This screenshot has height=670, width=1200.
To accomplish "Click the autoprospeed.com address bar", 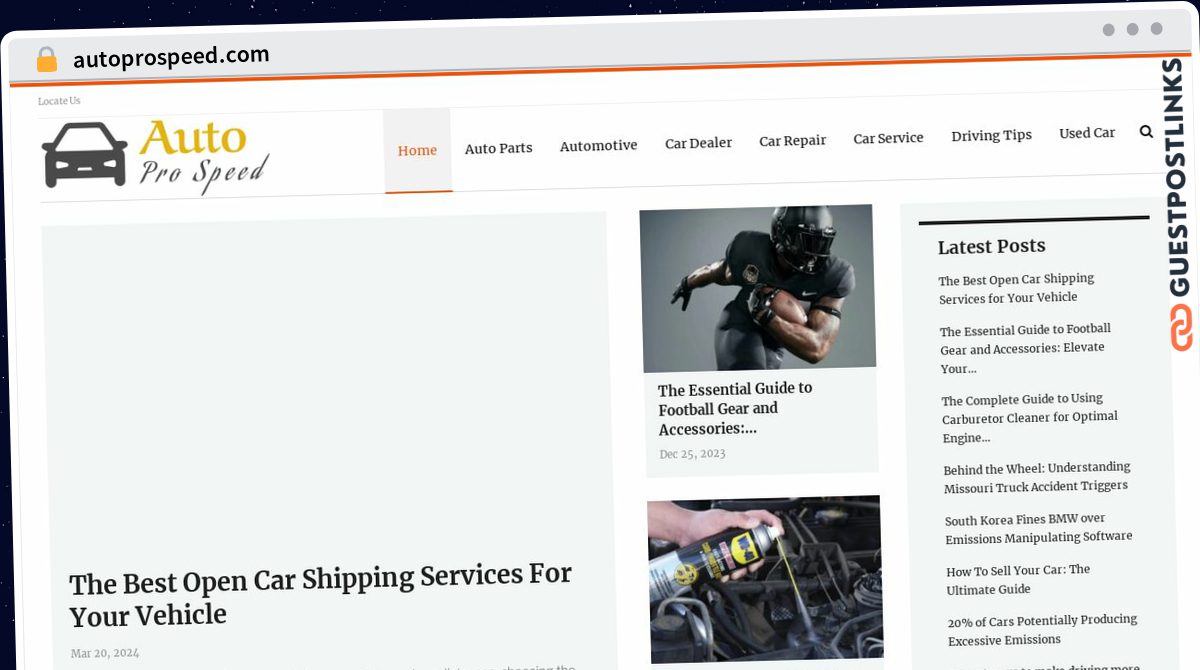I will (171, 57).
